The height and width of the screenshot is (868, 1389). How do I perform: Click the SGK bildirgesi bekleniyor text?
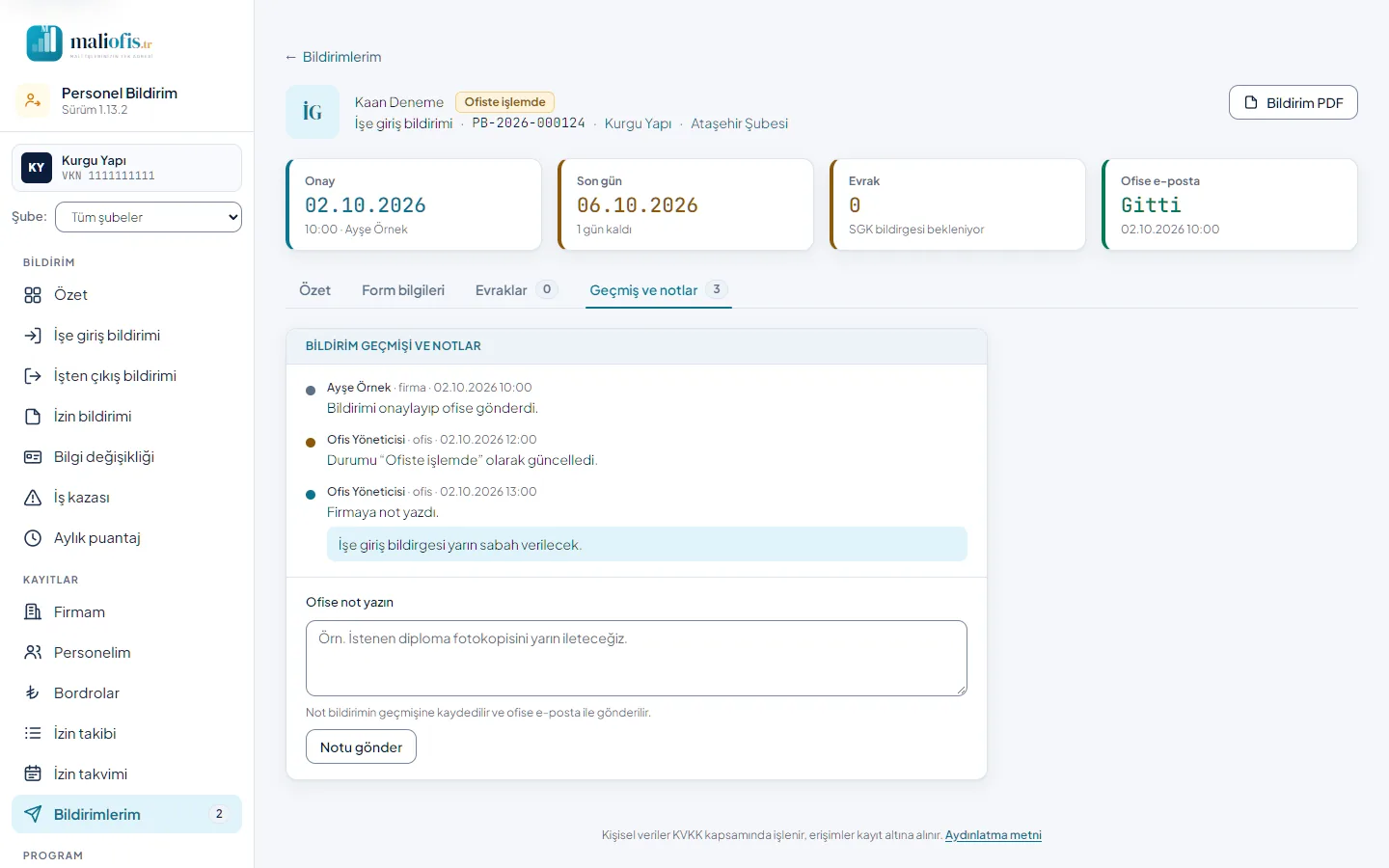[x=916, y=230]
